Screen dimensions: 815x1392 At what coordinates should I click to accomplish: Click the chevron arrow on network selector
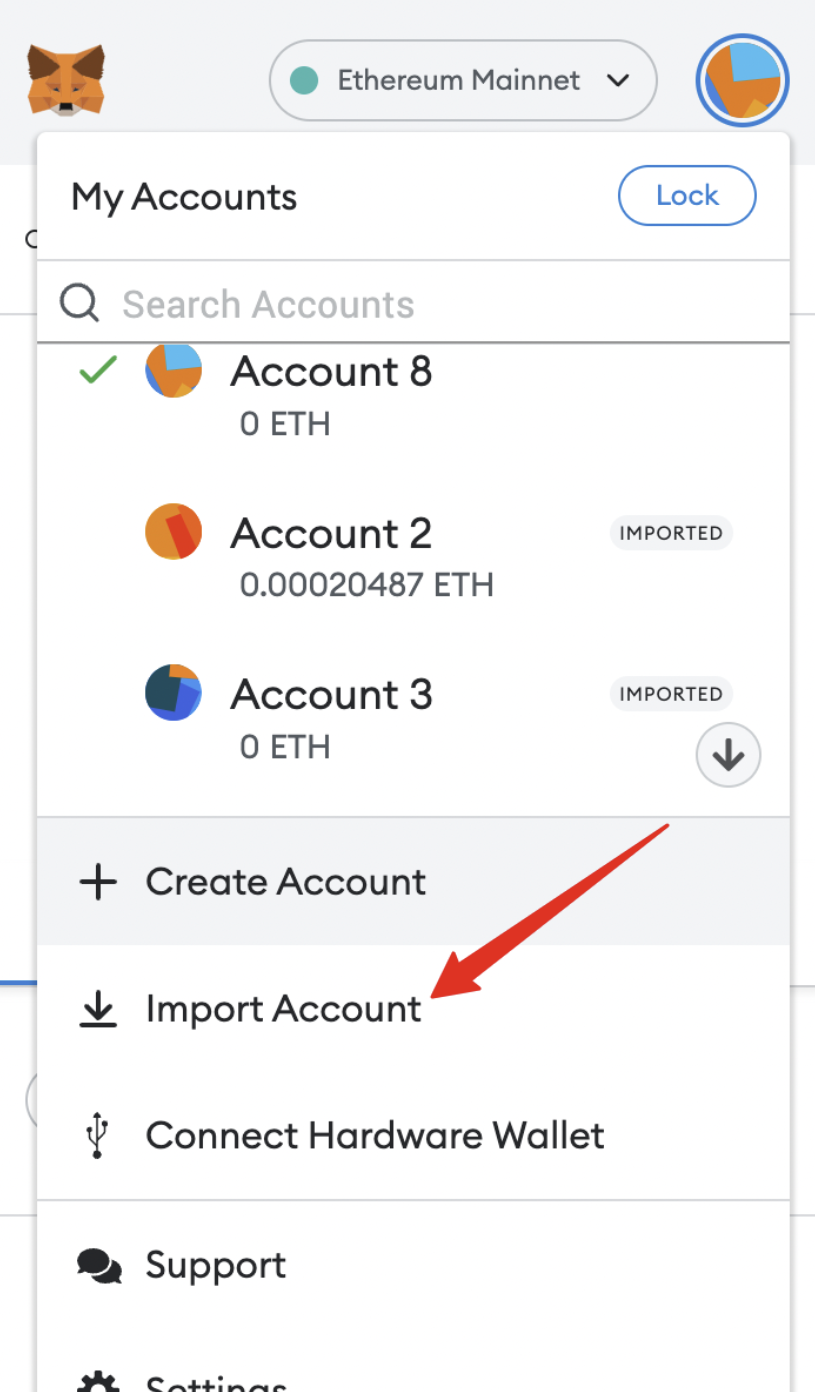point(618,80)
